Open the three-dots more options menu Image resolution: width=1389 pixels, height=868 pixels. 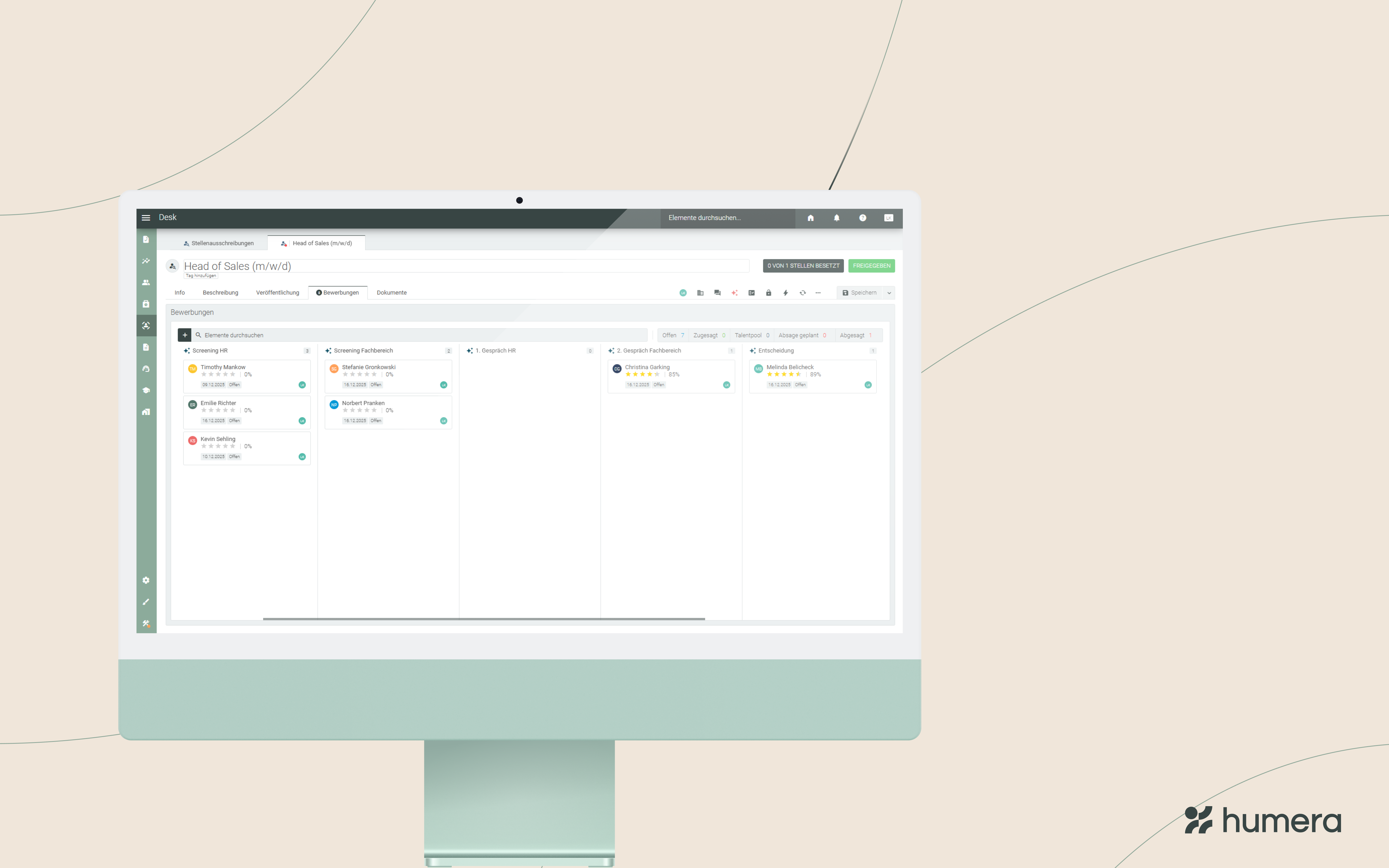[x=818, y=293]
